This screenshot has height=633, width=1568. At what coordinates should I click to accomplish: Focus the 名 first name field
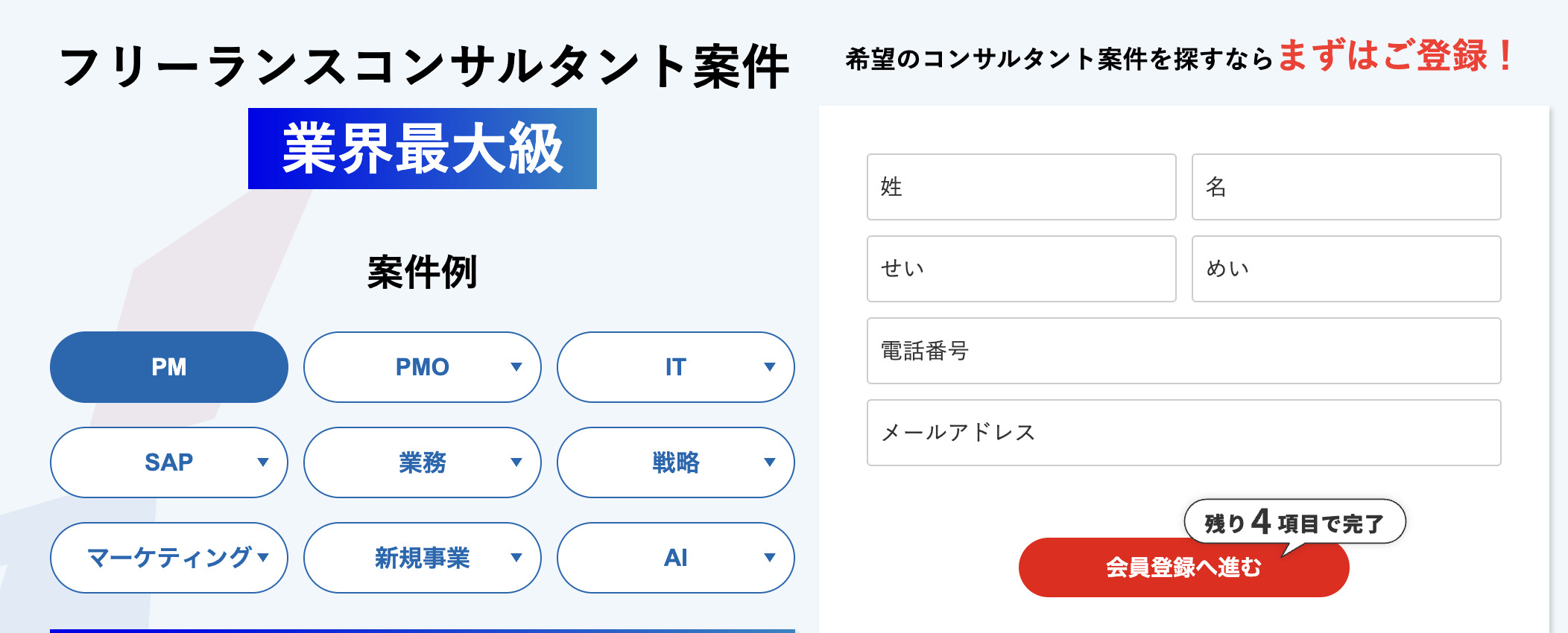pyautogui.click(x=1346, y=187)
